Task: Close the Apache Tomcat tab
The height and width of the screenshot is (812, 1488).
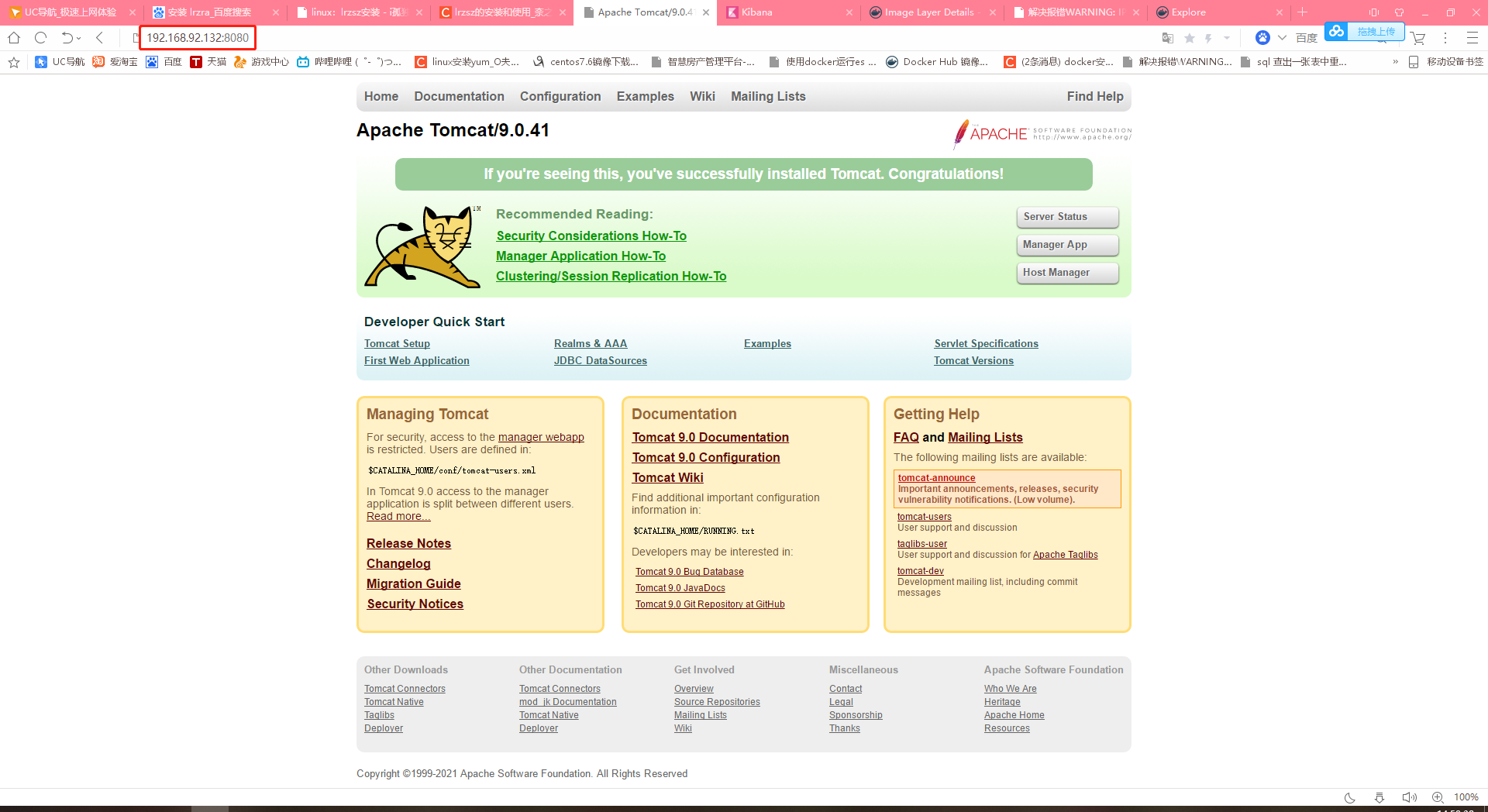Action: point(706,12)
